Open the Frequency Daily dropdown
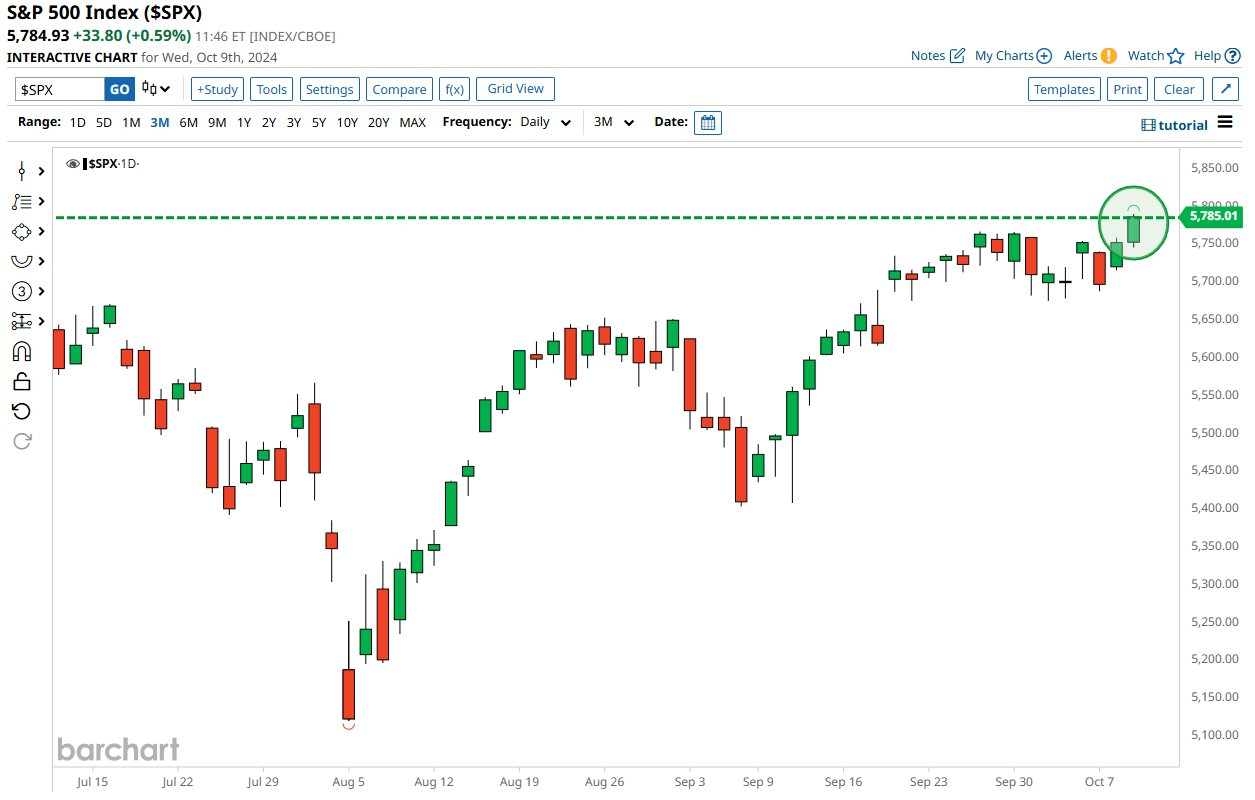Image resolution: width=1255 pixels, height=800 pixels. 546,122
